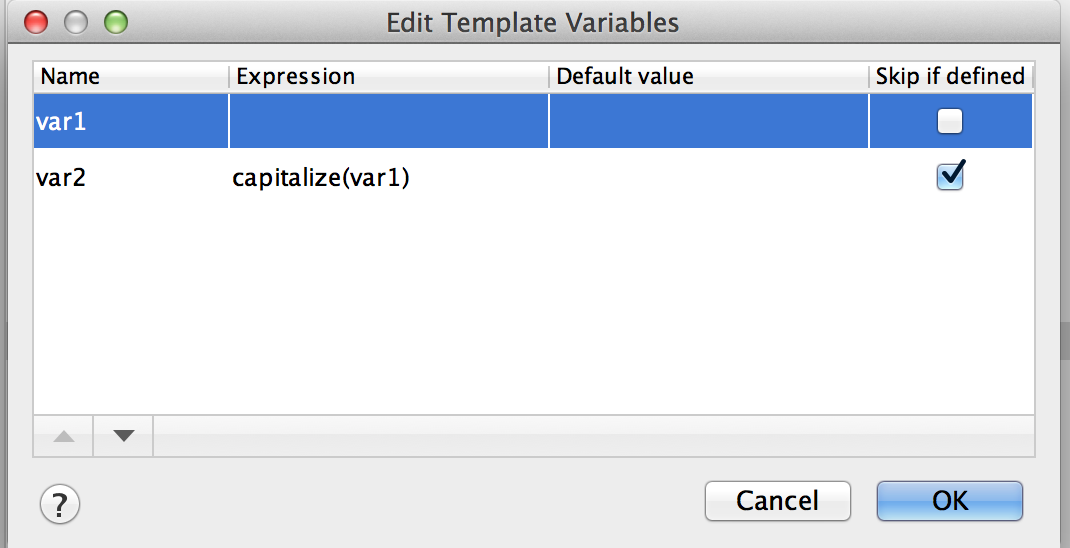Click the Default value column header
1070x548 pixels.
pyautogui.click(x=709, y=76)
